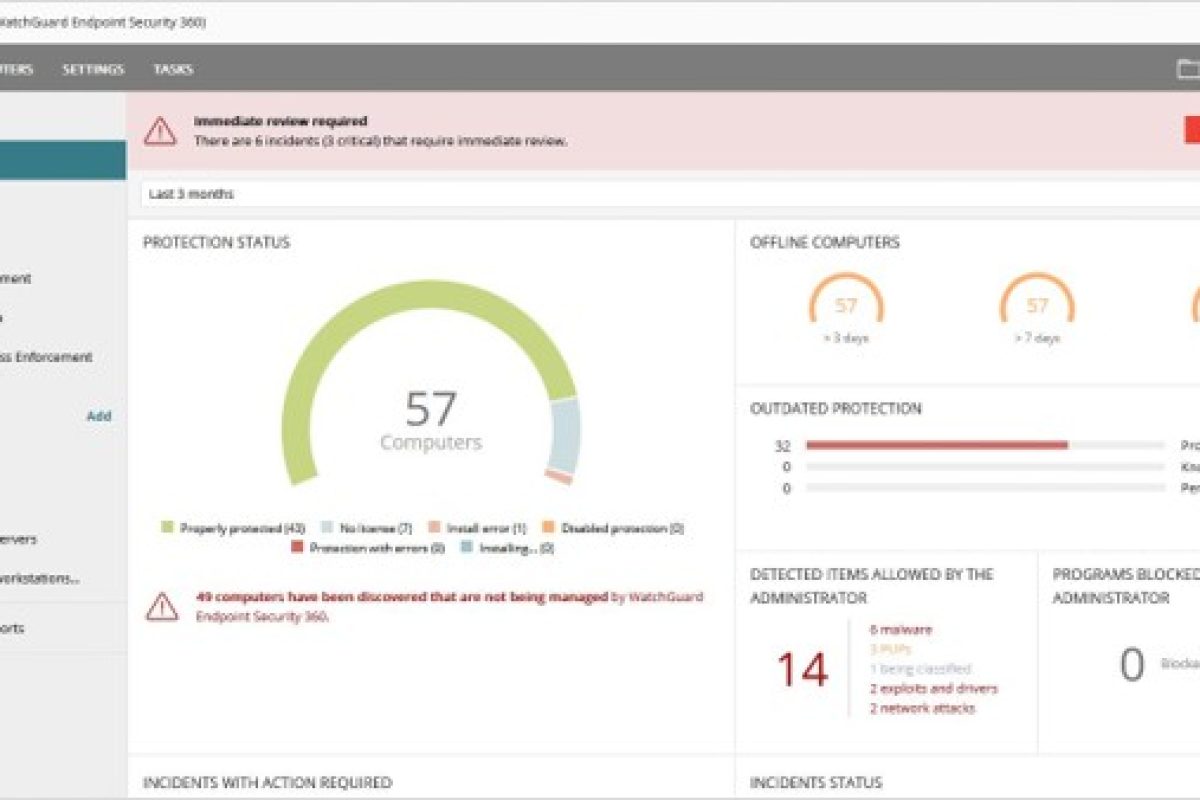Click the 0 programs blocked count

click(1131, 665)
